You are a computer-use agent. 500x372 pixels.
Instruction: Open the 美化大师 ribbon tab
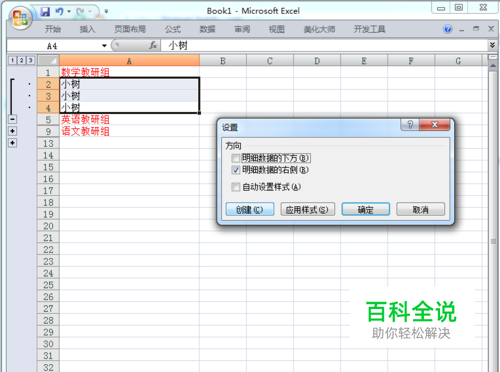[x=319, y=29]
